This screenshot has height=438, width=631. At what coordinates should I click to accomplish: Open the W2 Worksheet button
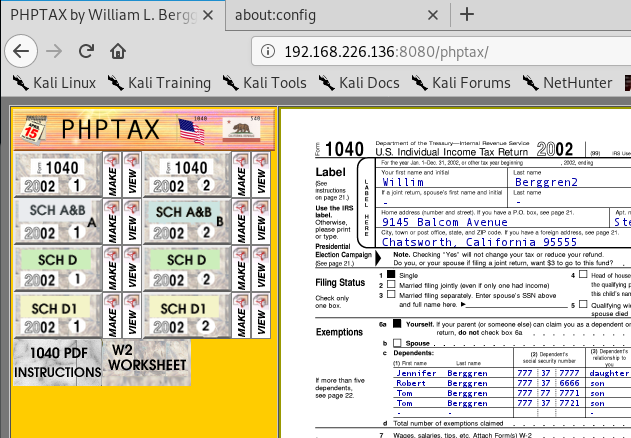point(146,362)
